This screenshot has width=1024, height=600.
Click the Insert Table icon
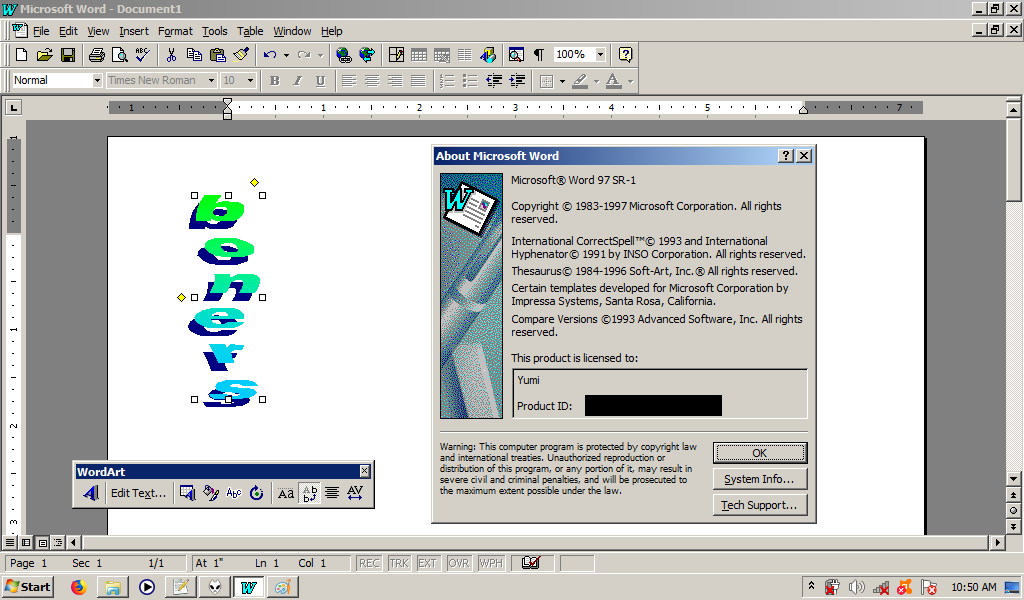click(419, 55)
